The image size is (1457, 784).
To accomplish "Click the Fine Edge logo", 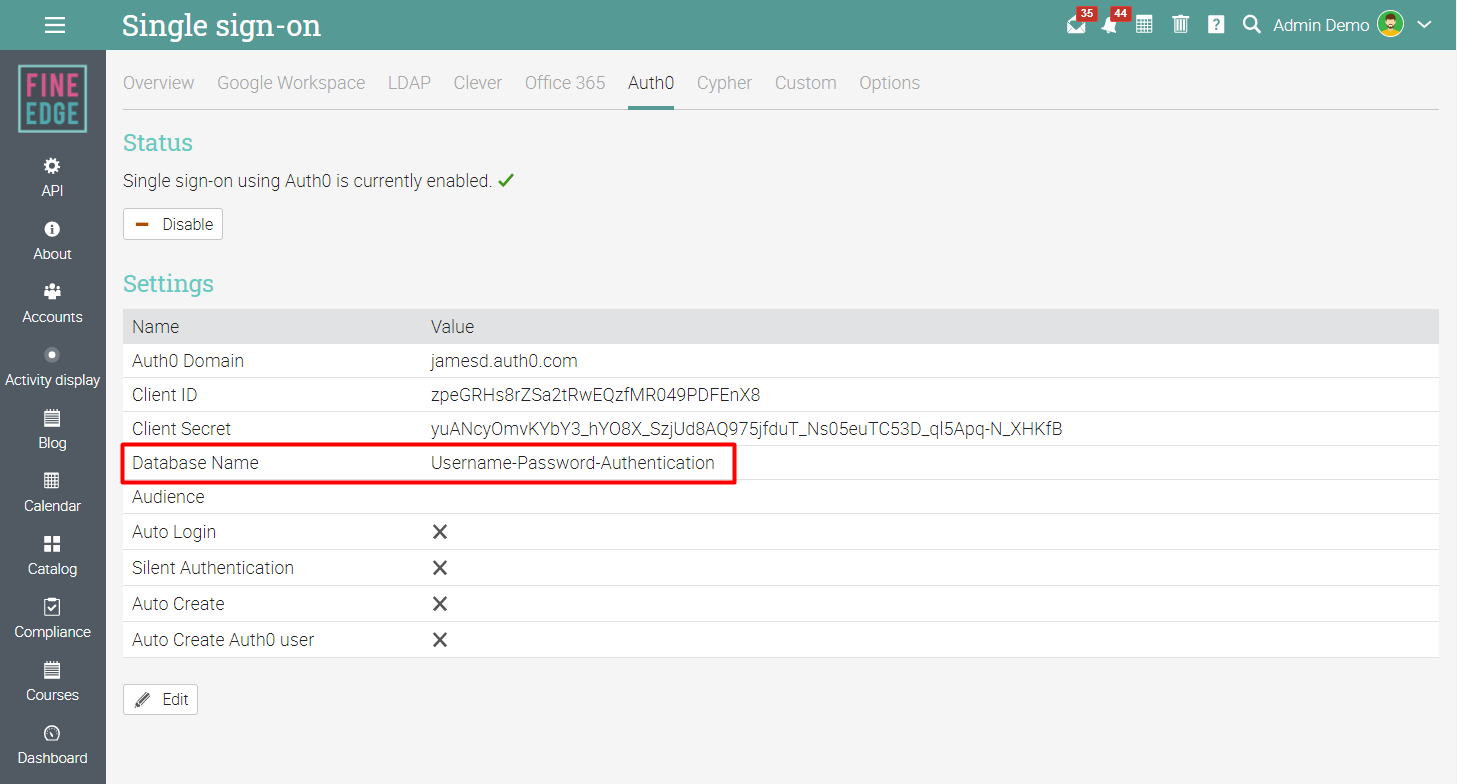I will 52,99.
